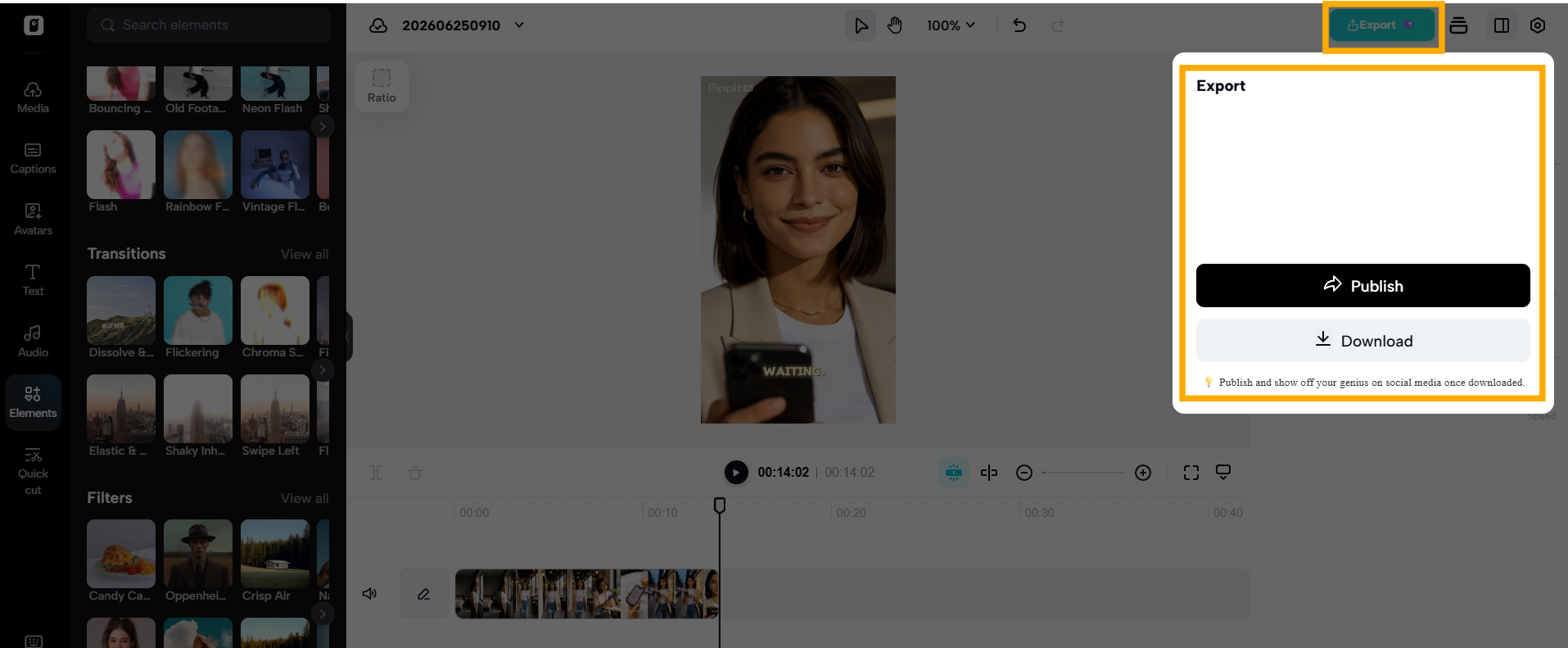Screen dimensions: 1568x648
Task: Click the split clip icon in timeline toolbar
Action: [x=376, y=473]
